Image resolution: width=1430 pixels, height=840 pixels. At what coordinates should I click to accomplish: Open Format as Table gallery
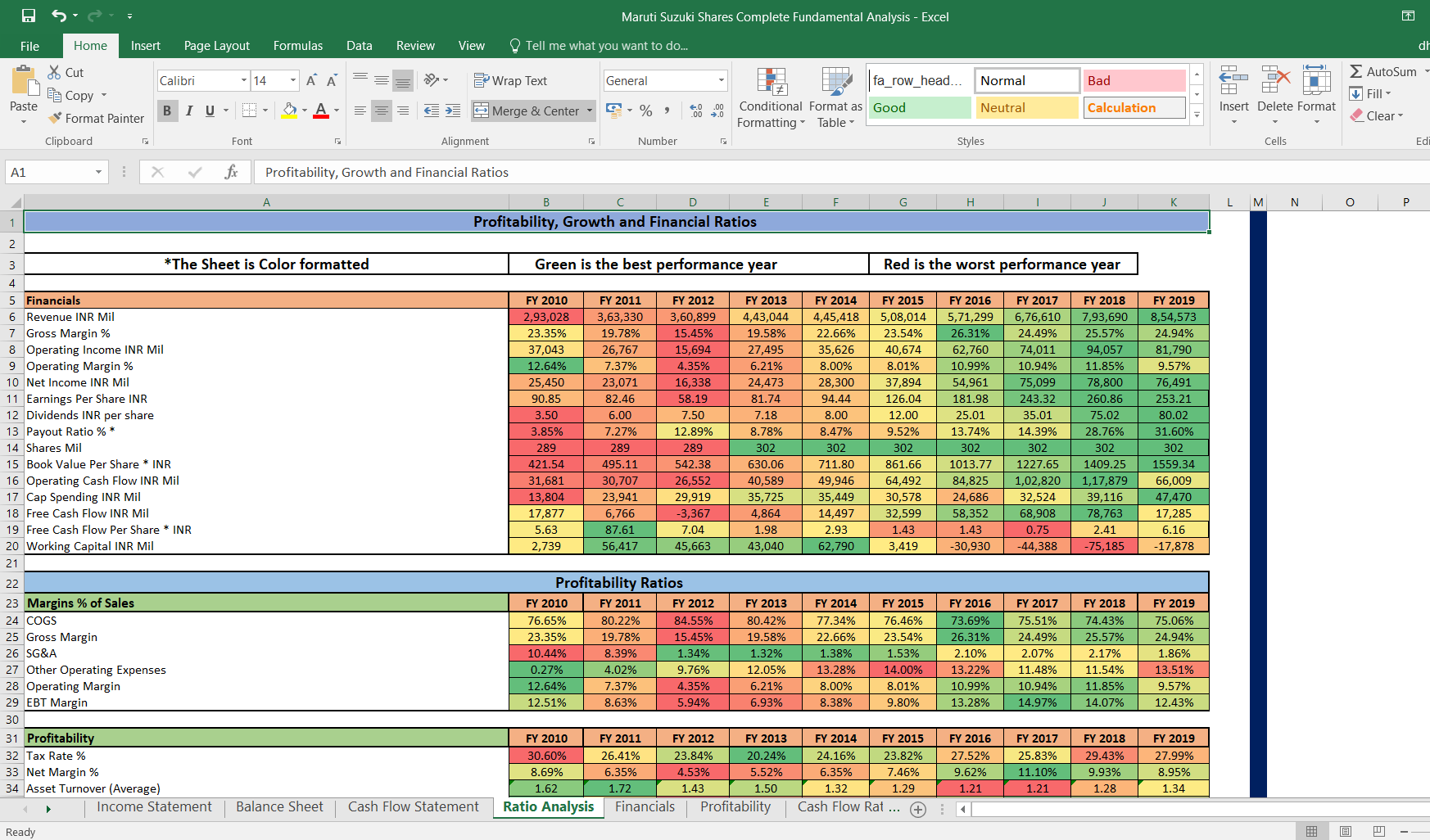(x=835, y=98)
